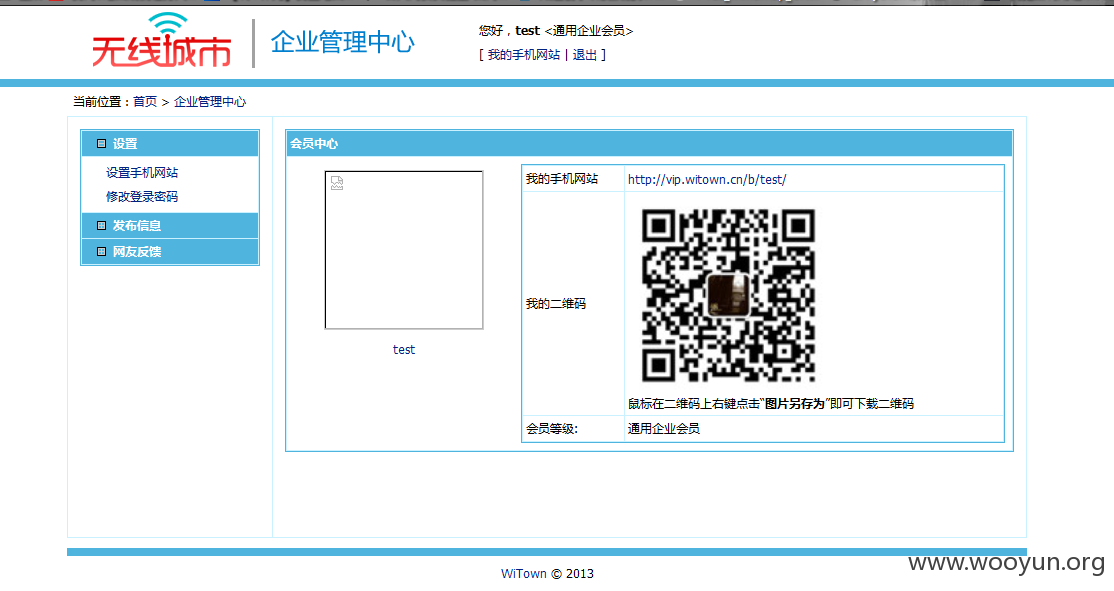The image size is (1114, 591).
Task: Select the 发布信息 menu header
Action: (170, 225)
